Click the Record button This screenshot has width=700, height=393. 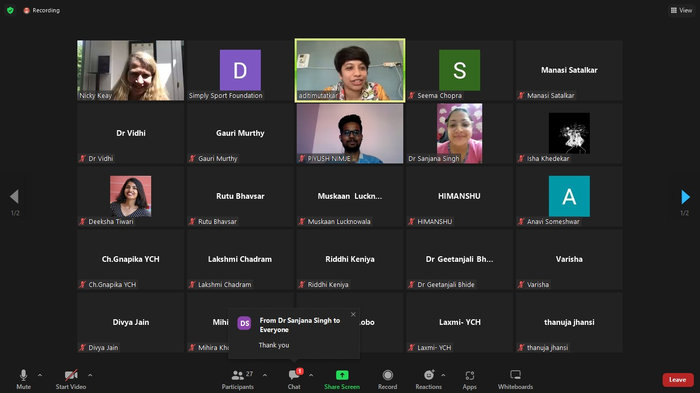pyautogui.click(x=388, y=379)
